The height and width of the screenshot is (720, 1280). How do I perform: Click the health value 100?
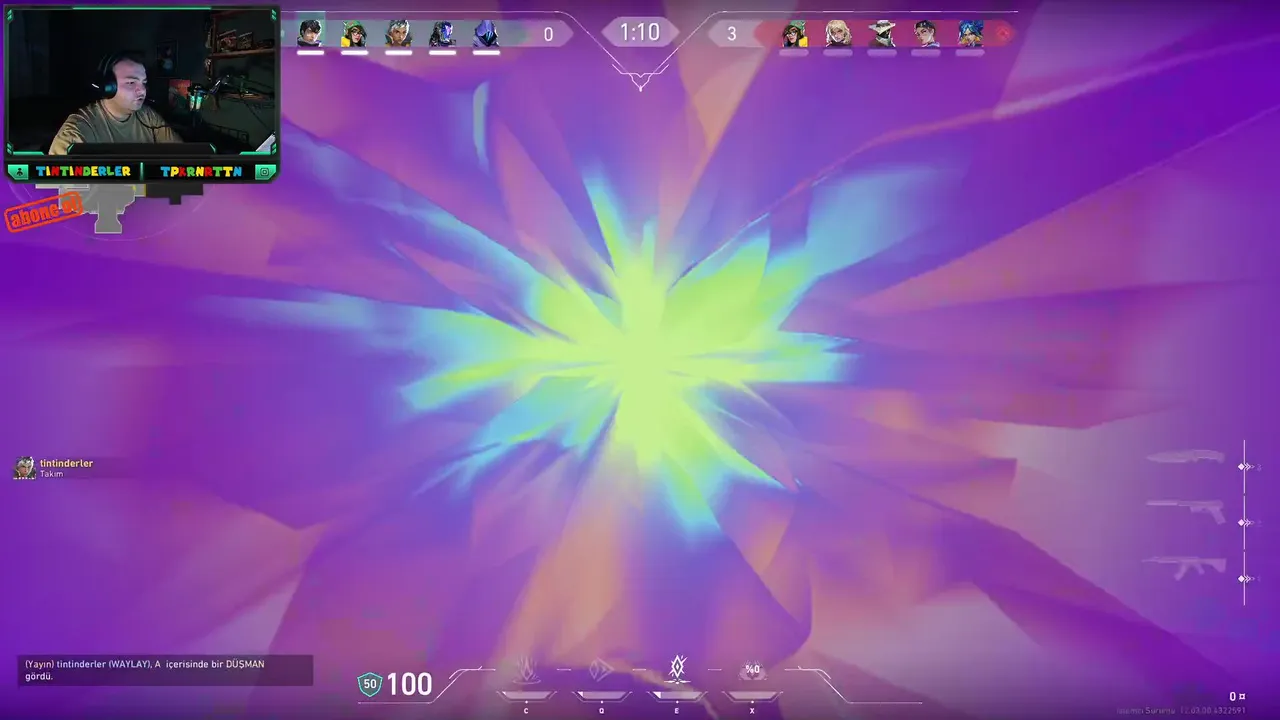click(x=410, y=685)
